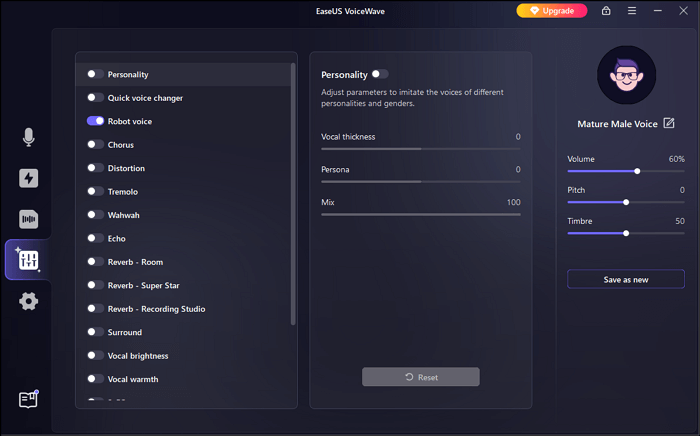Open the hamburger menu in title bar

click(x=632, y=11)
